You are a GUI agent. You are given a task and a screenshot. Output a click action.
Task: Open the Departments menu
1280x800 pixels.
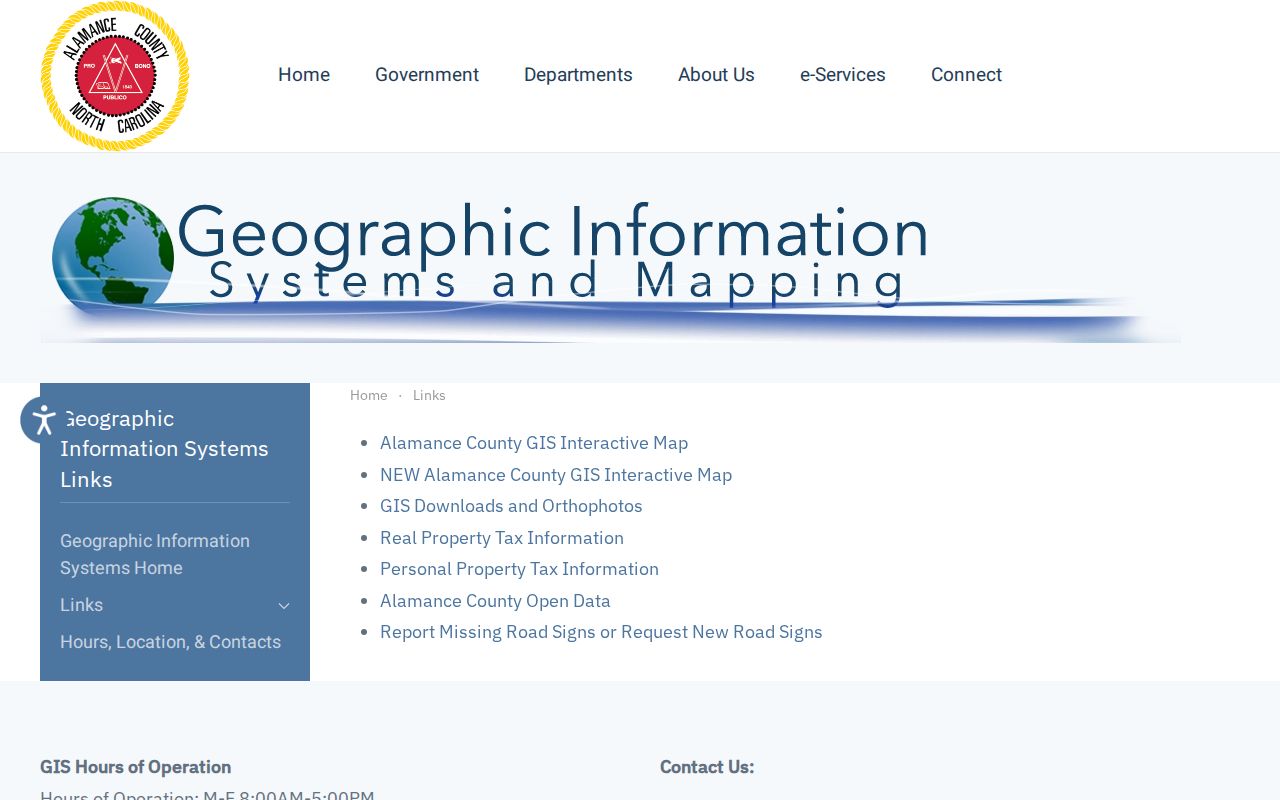click(x=578, y=75)
